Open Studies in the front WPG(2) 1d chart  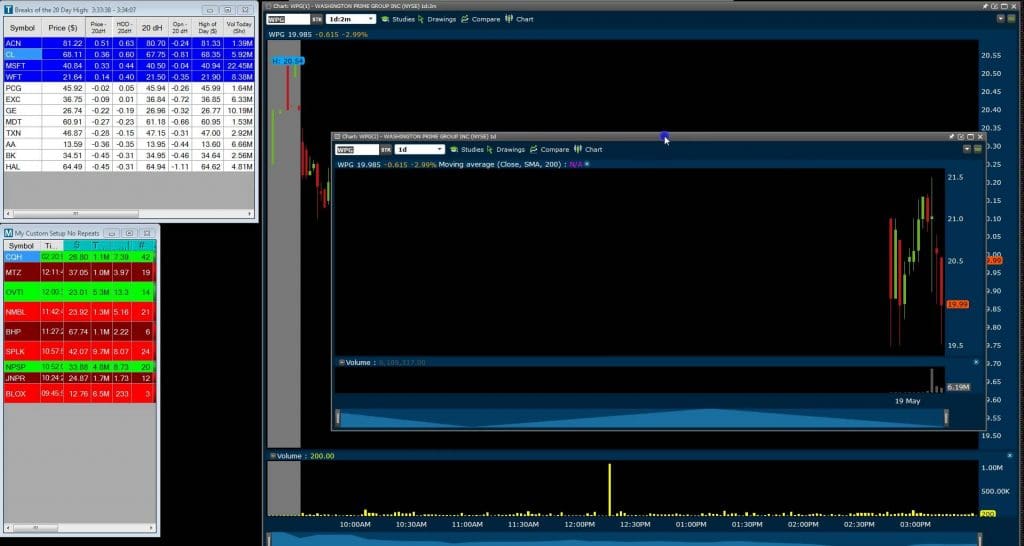click(x=467, y=150)
